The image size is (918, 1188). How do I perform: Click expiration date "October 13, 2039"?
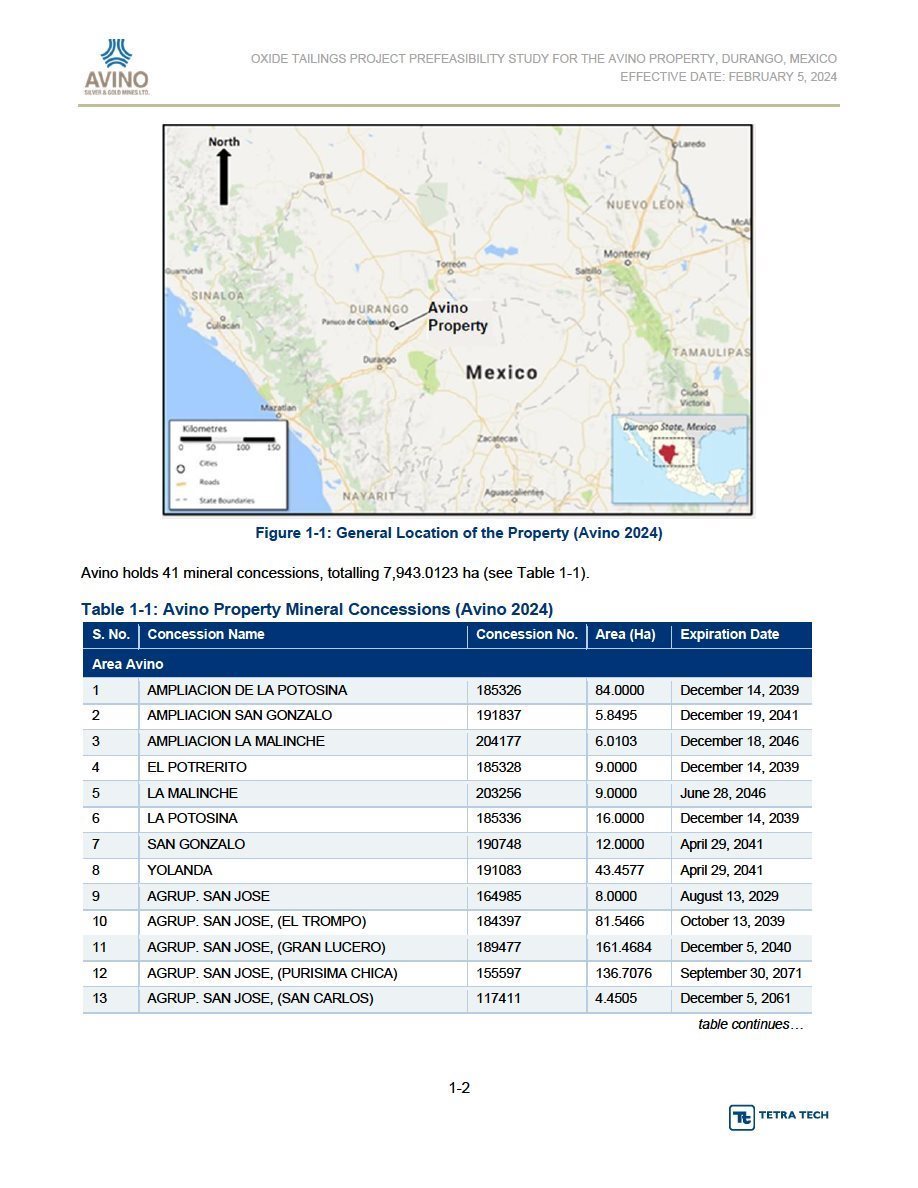(732, 921)
